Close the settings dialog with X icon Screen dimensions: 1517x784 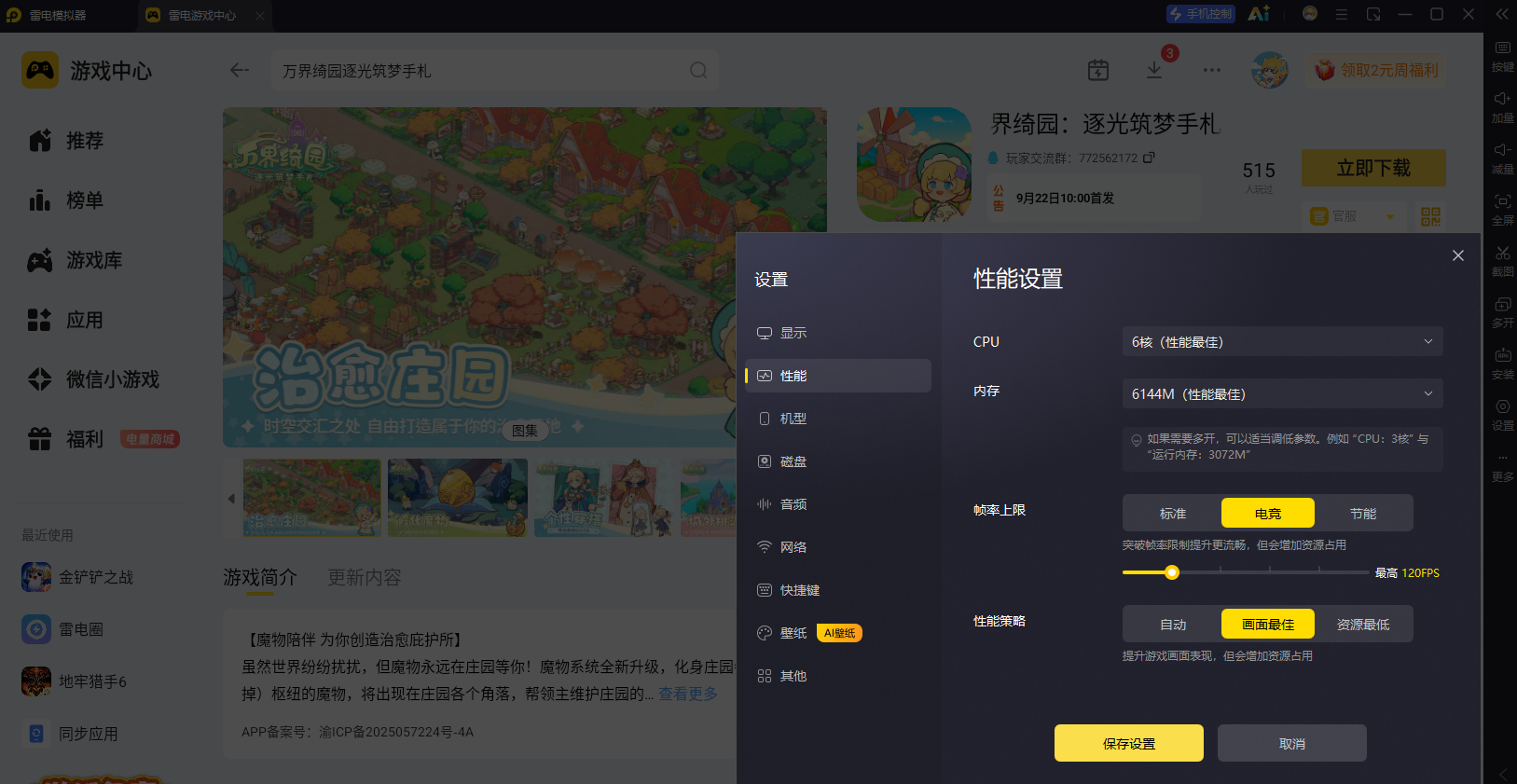pyautogui.click(x=1458, y=255)
